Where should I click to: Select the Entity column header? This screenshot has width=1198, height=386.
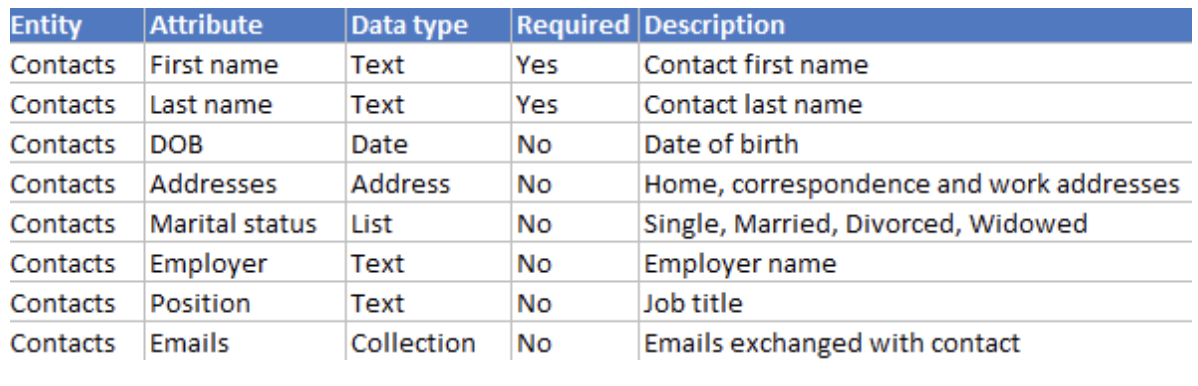click(x=76, y=26)
